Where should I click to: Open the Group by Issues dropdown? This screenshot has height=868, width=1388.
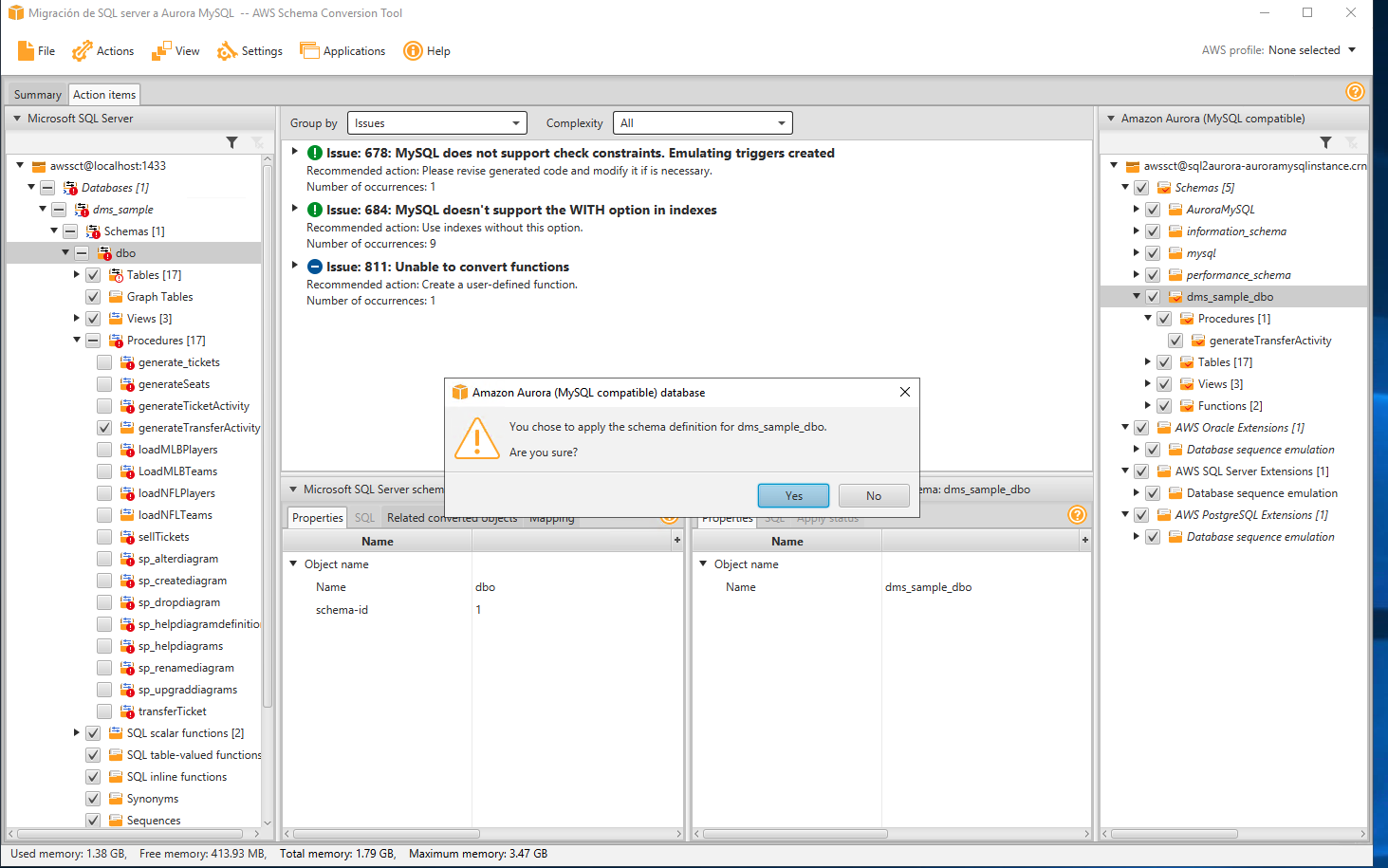pyautogui.click(x=437, y=123)
